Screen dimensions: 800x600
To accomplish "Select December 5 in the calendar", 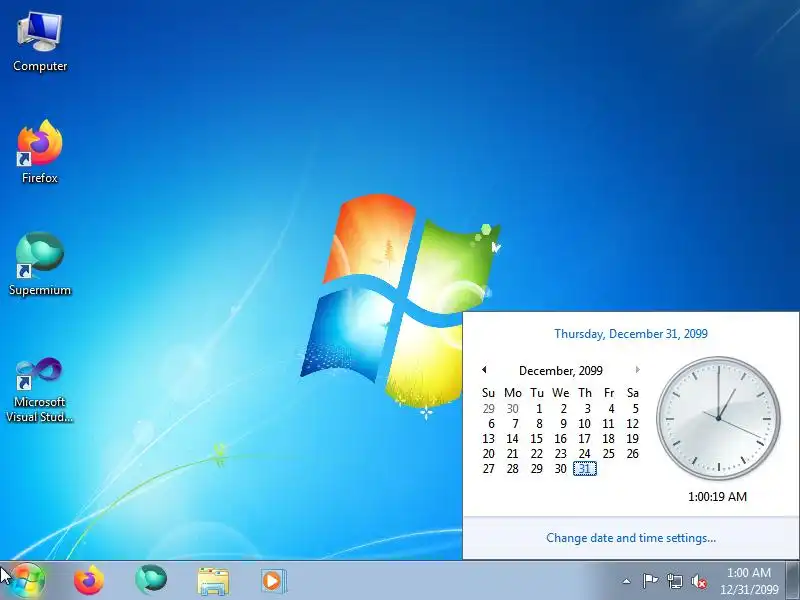I will [635, 409].
